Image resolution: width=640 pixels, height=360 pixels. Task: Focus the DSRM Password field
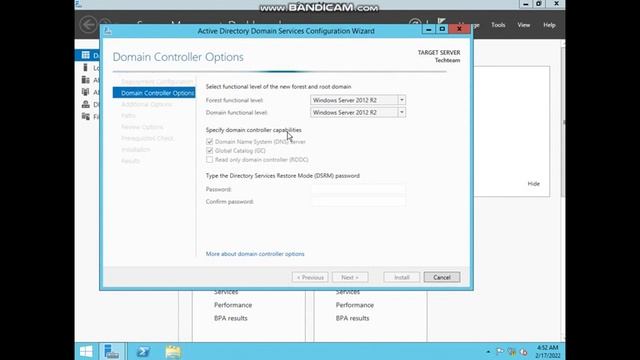pyautogui.click(x=358, y=189)
